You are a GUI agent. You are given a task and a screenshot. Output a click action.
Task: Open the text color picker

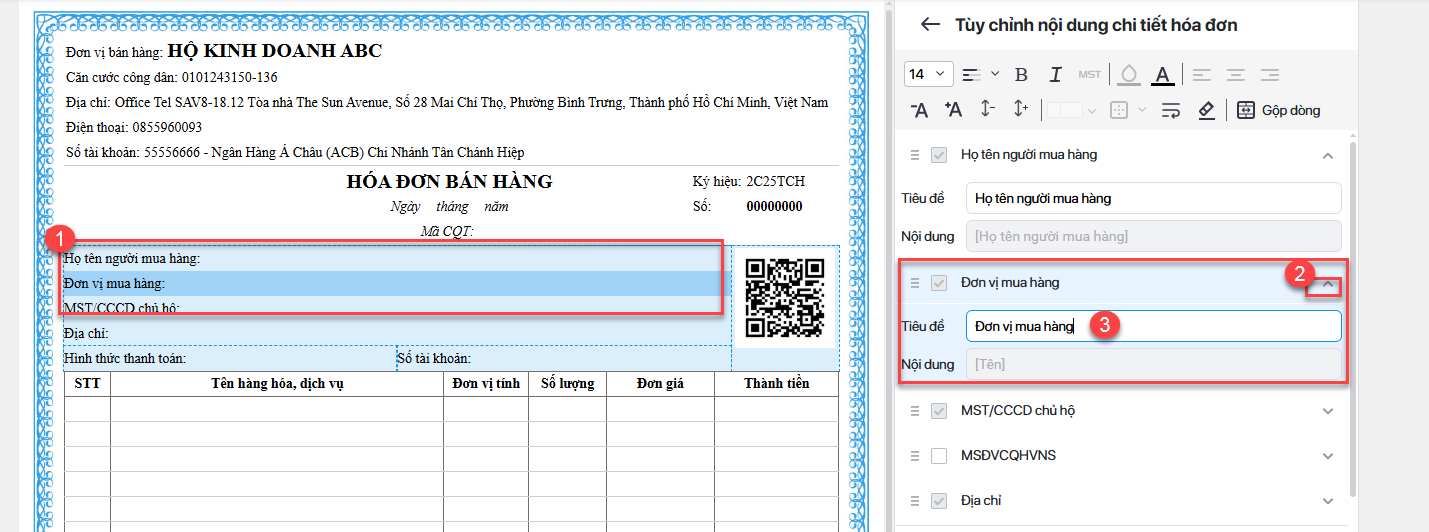point(1161,75)
